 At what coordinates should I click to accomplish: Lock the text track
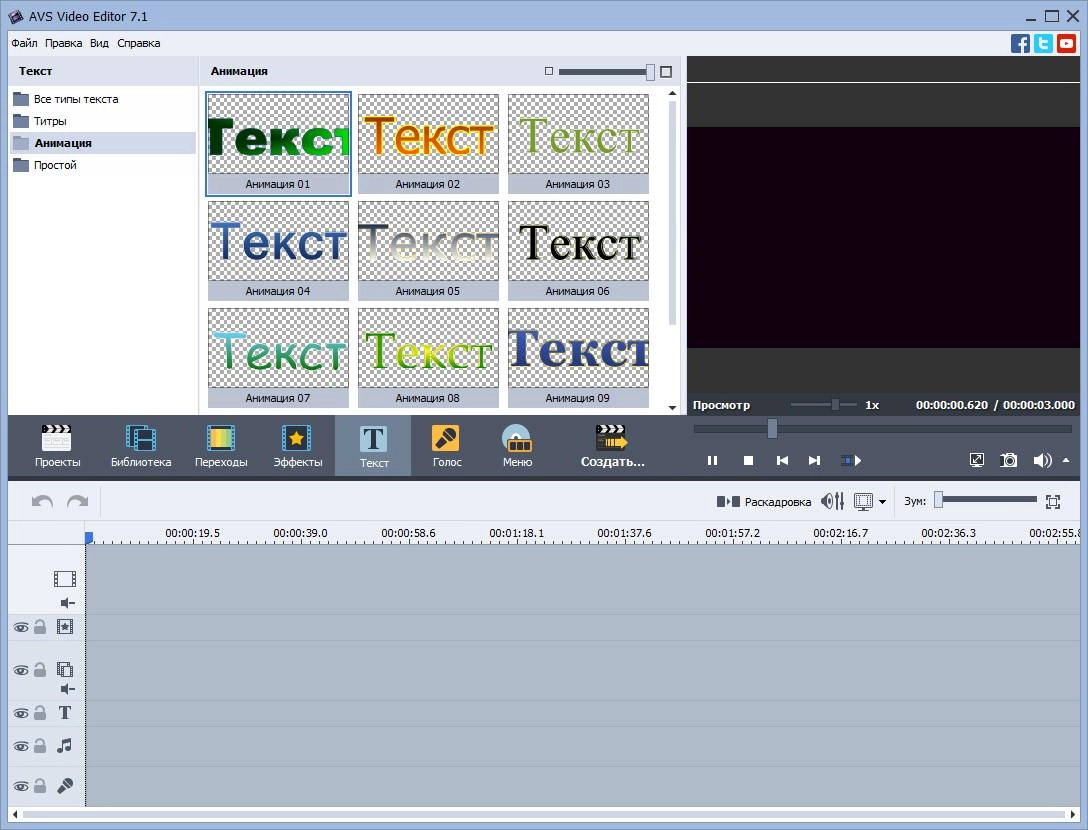pyautogui.click(x=40, y=713)
